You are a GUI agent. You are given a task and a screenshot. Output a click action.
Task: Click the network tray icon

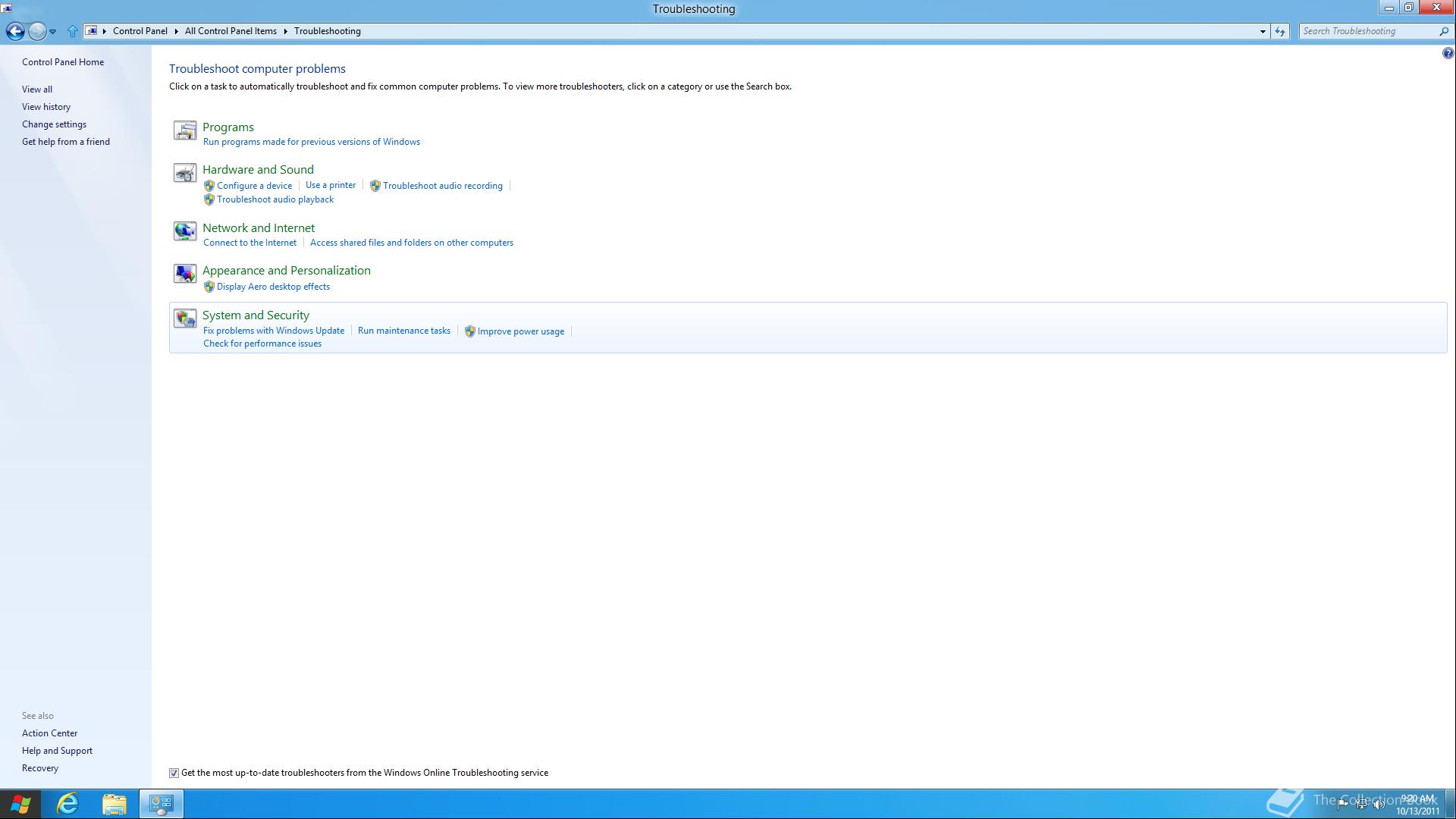click(x=1361, y=804)
